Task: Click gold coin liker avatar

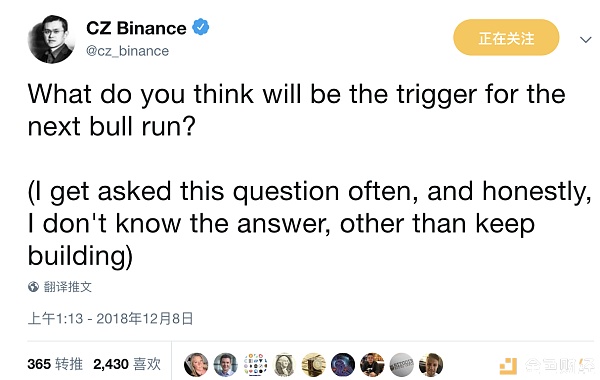Action: point(314,364)
